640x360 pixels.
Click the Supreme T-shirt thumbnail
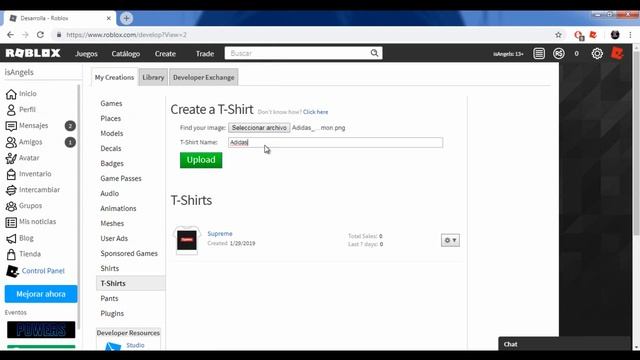tap(187, 240)
